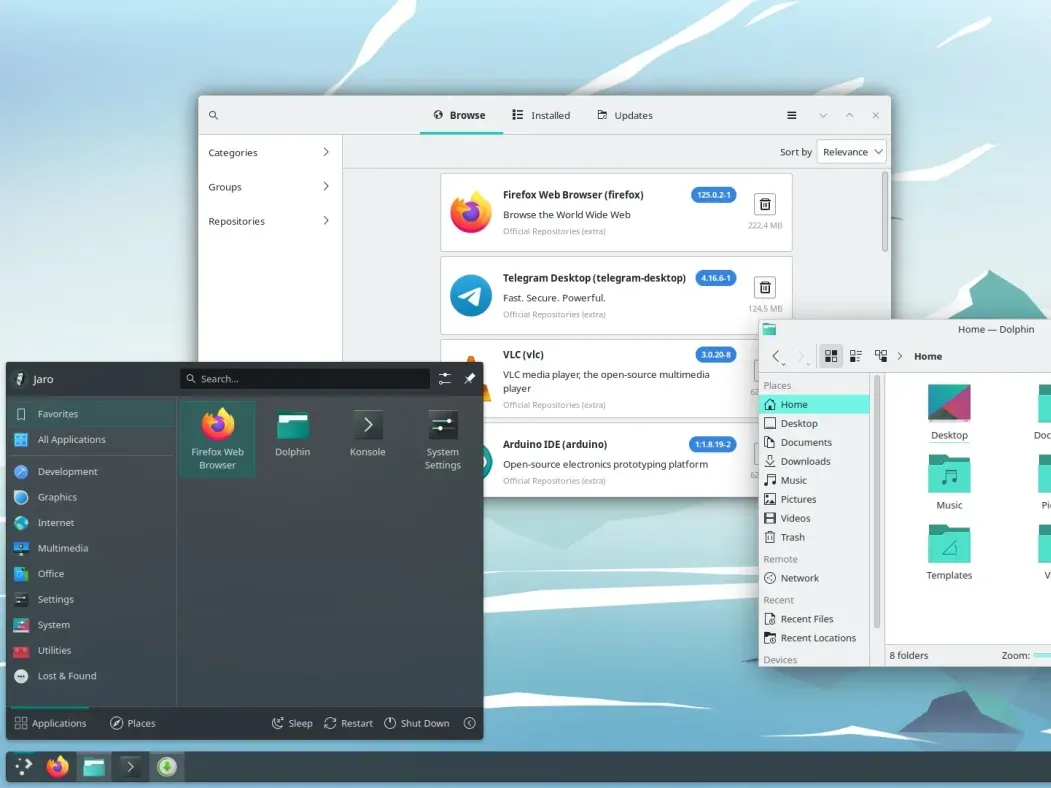
Task: Open Firefox from the taskbar
Action: pos(57,766)
